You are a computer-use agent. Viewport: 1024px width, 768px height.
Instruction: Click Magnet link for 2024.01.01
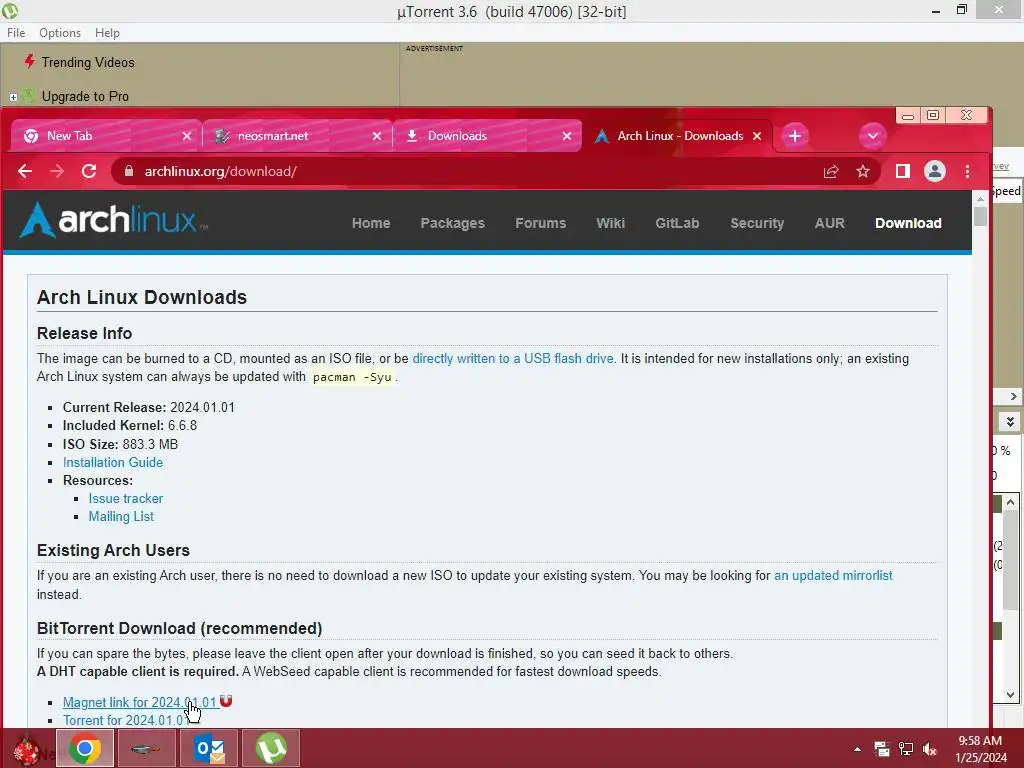coord(139,703)
